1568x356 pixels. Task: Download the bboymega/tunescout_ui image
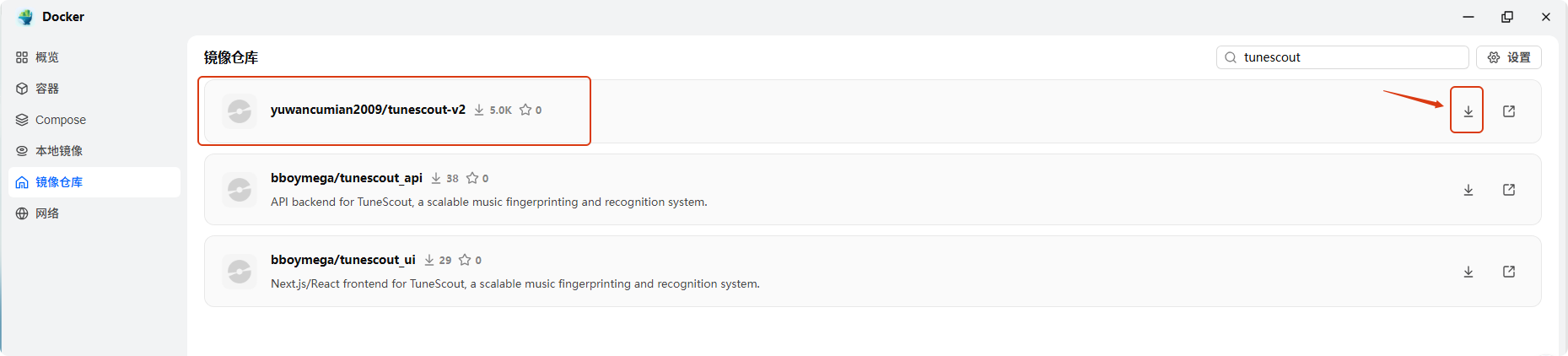pos(1468,272)
